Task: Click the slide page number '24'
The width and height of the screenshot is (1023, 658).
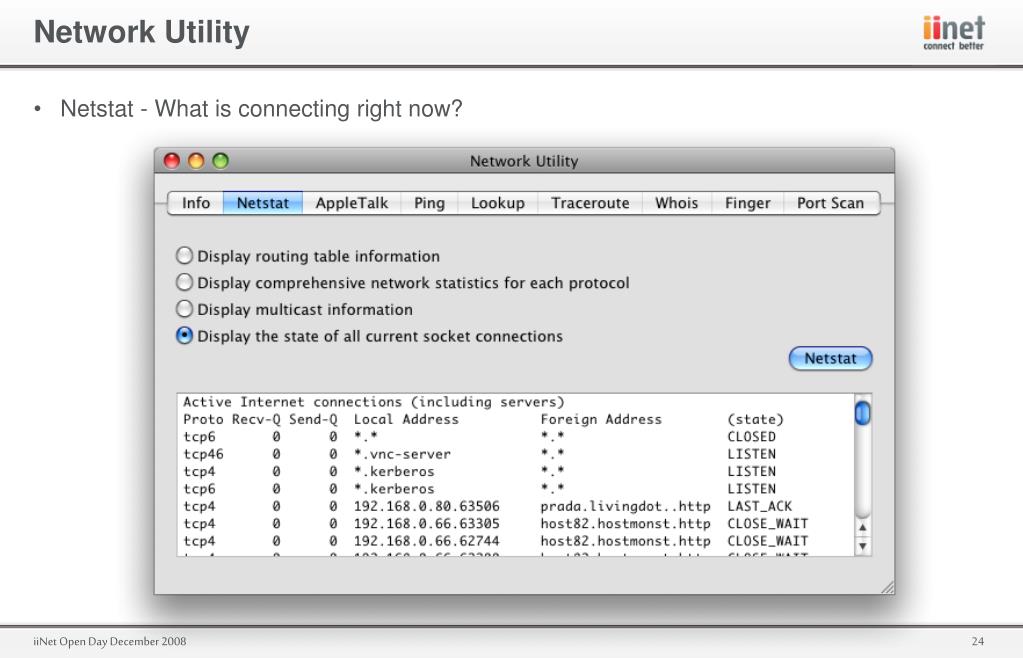Action: (x=977, y=641)
